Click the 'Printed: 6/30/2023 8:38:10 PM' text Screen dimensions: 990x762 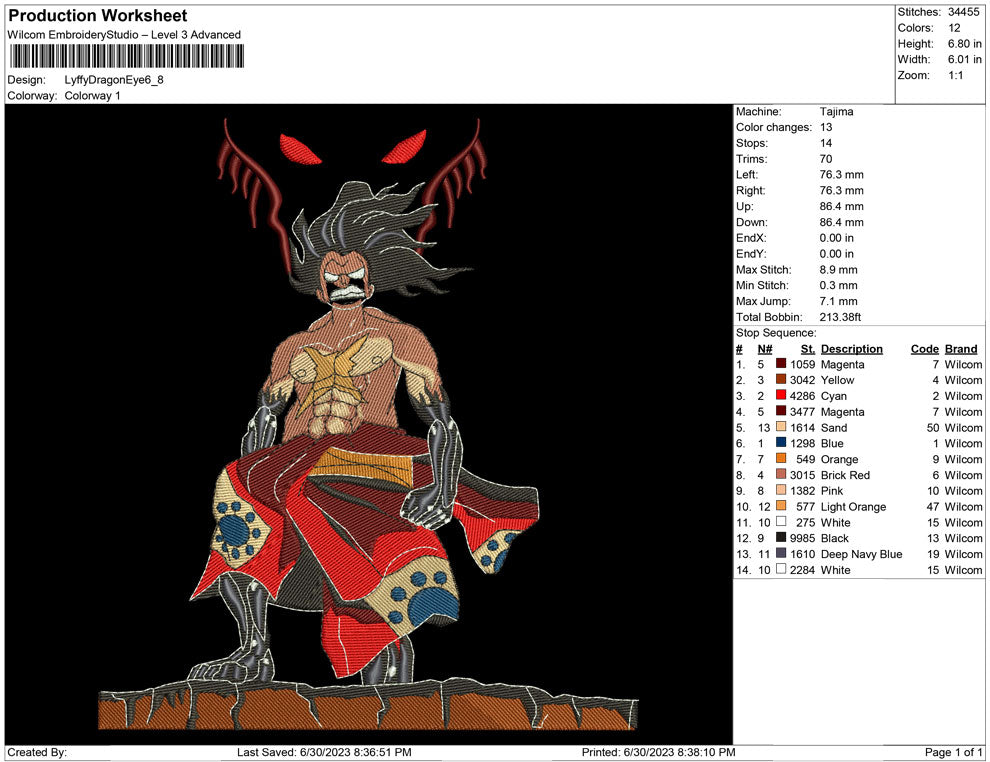pyautogui.click(x=659, y=752)
